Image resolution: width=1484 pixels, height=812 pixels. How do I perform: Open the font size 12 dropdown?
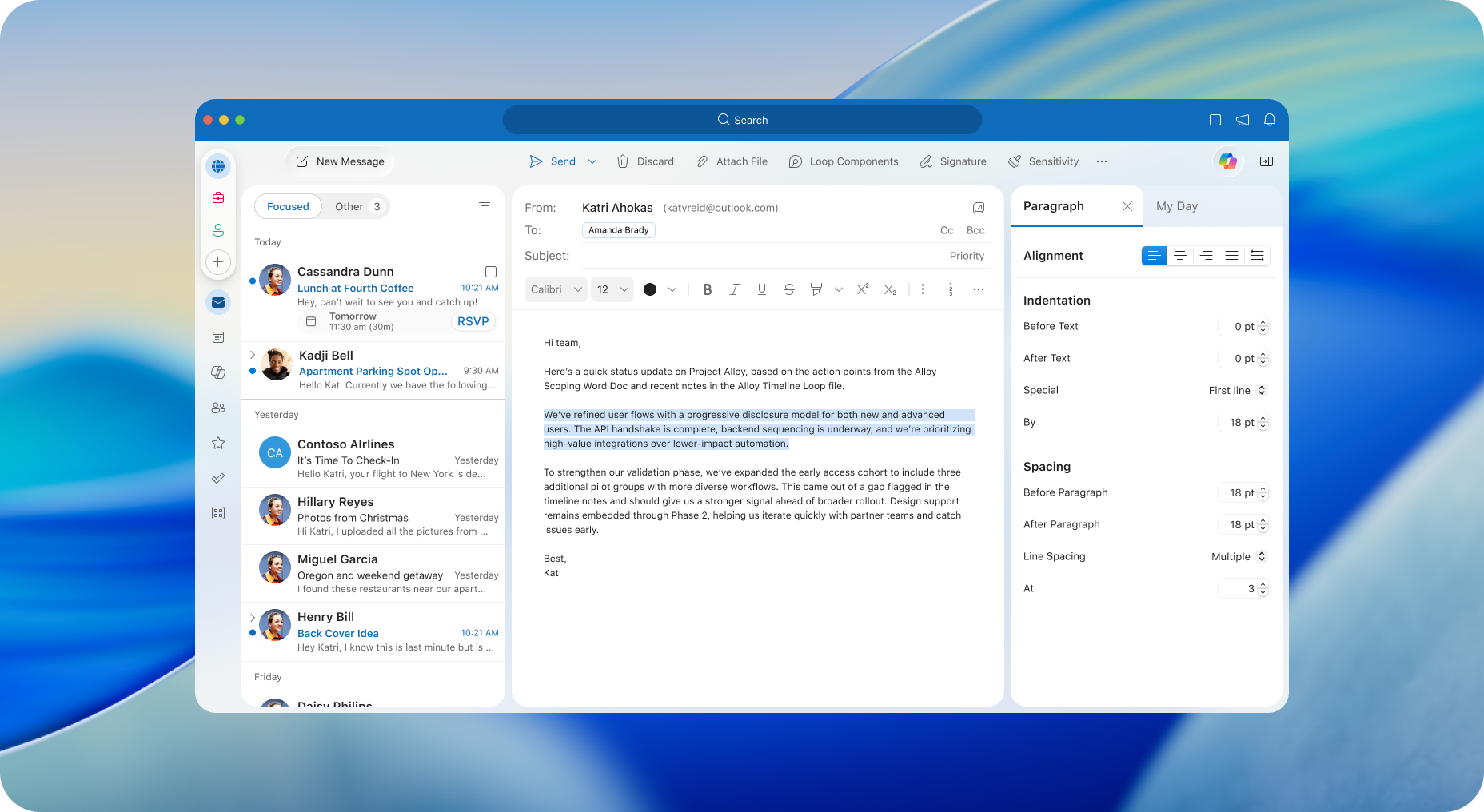click(x=612, y=289)
